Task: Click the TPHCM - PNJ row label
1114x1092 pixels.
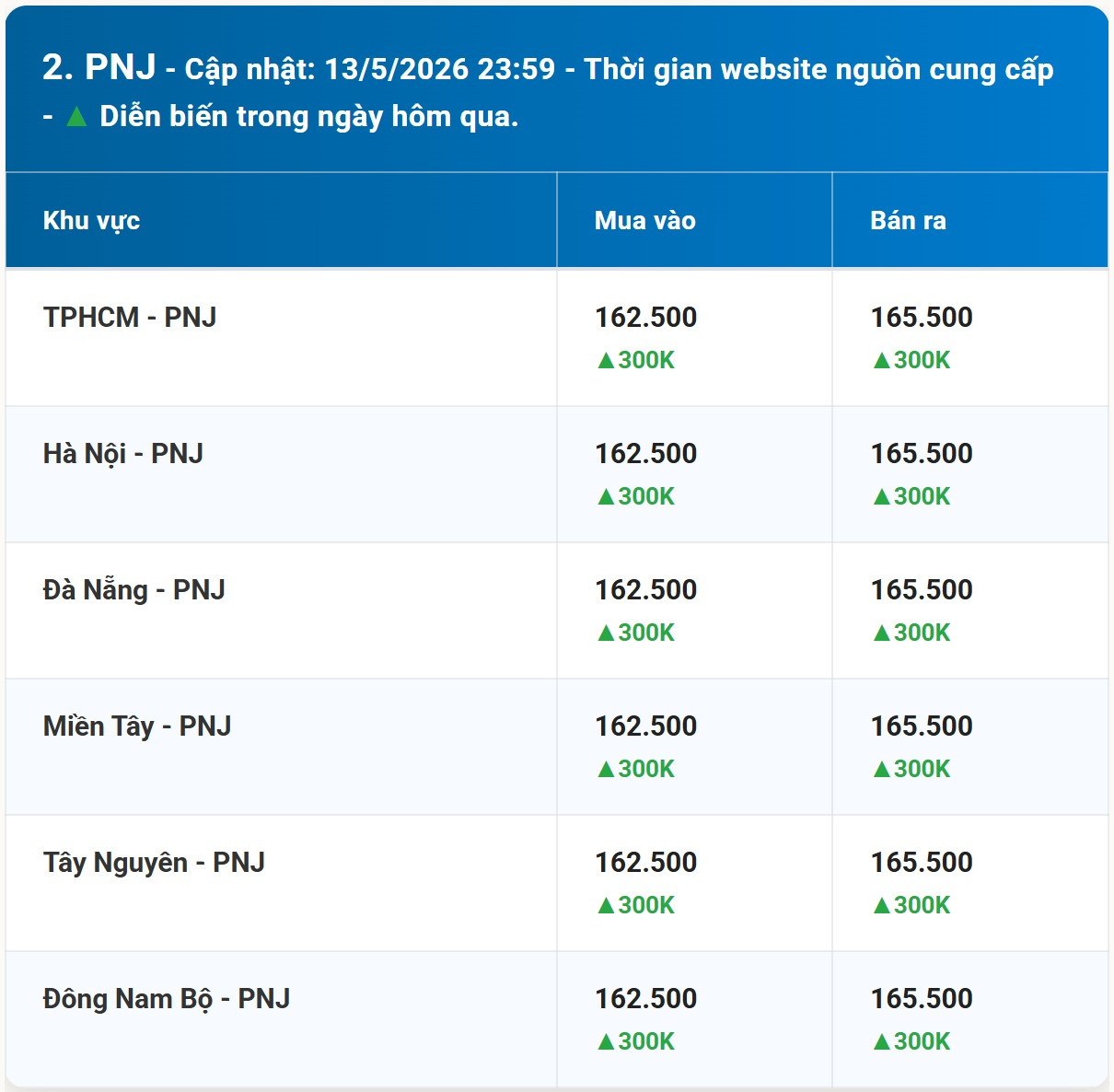Action: 130,318
